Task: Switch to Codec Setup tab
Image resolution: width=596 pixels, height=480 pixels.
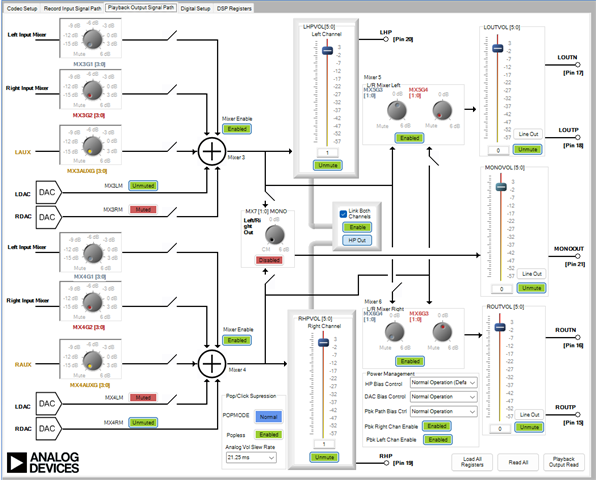Action: (x=22, y=8)
